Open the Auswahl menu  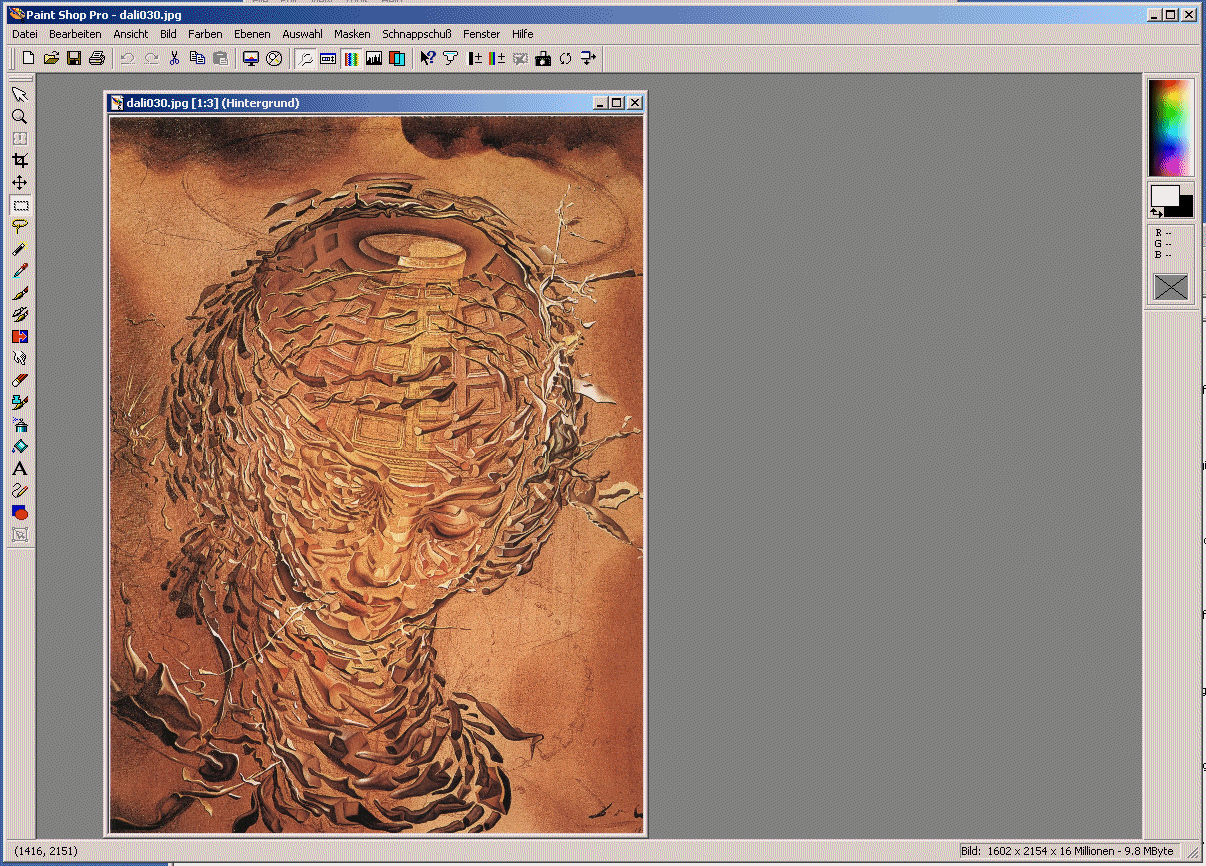(x=302, y=34)
